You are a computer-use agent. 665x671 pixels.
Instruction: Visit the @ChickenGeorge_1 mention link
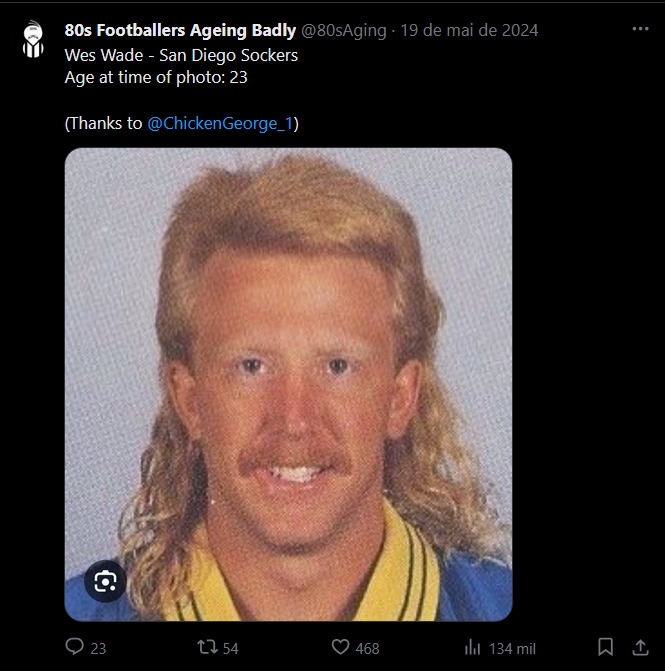(x=220, y=123)
